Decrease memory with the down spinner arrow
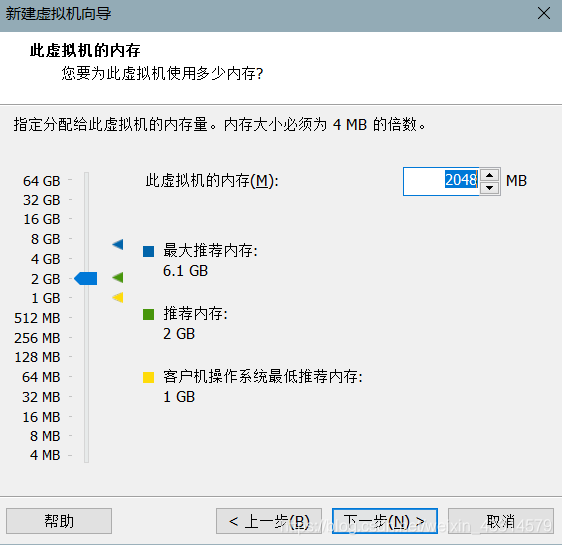The width and height of the screenshot is (562, 545). tap(490, 188)
